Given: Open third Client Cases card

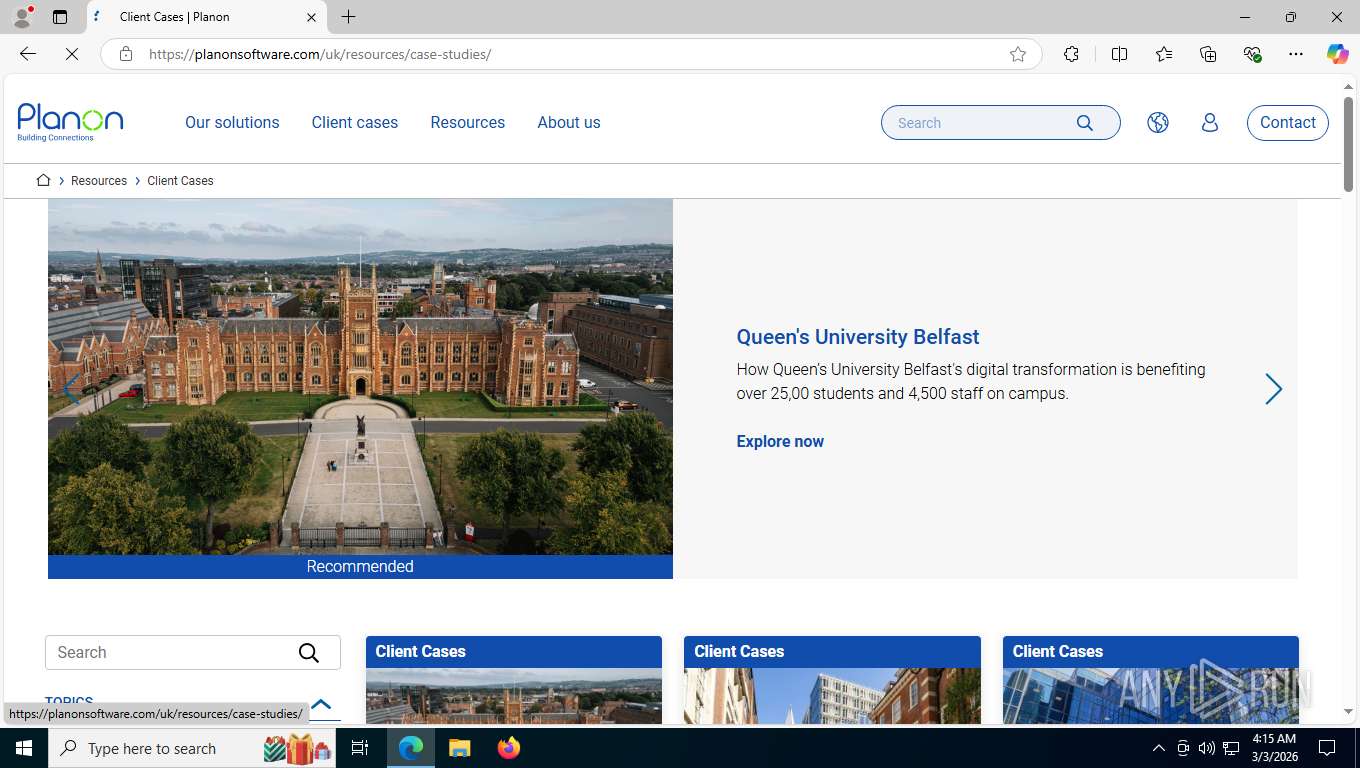Looking at the screenshot, I should pyautogui.click(x=1151, y=680).
